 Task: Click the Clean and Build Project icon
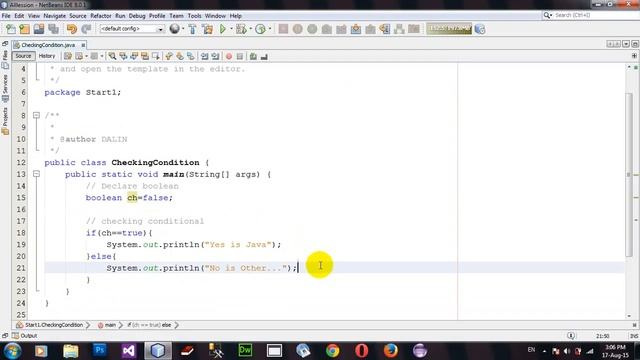point(207,29)
